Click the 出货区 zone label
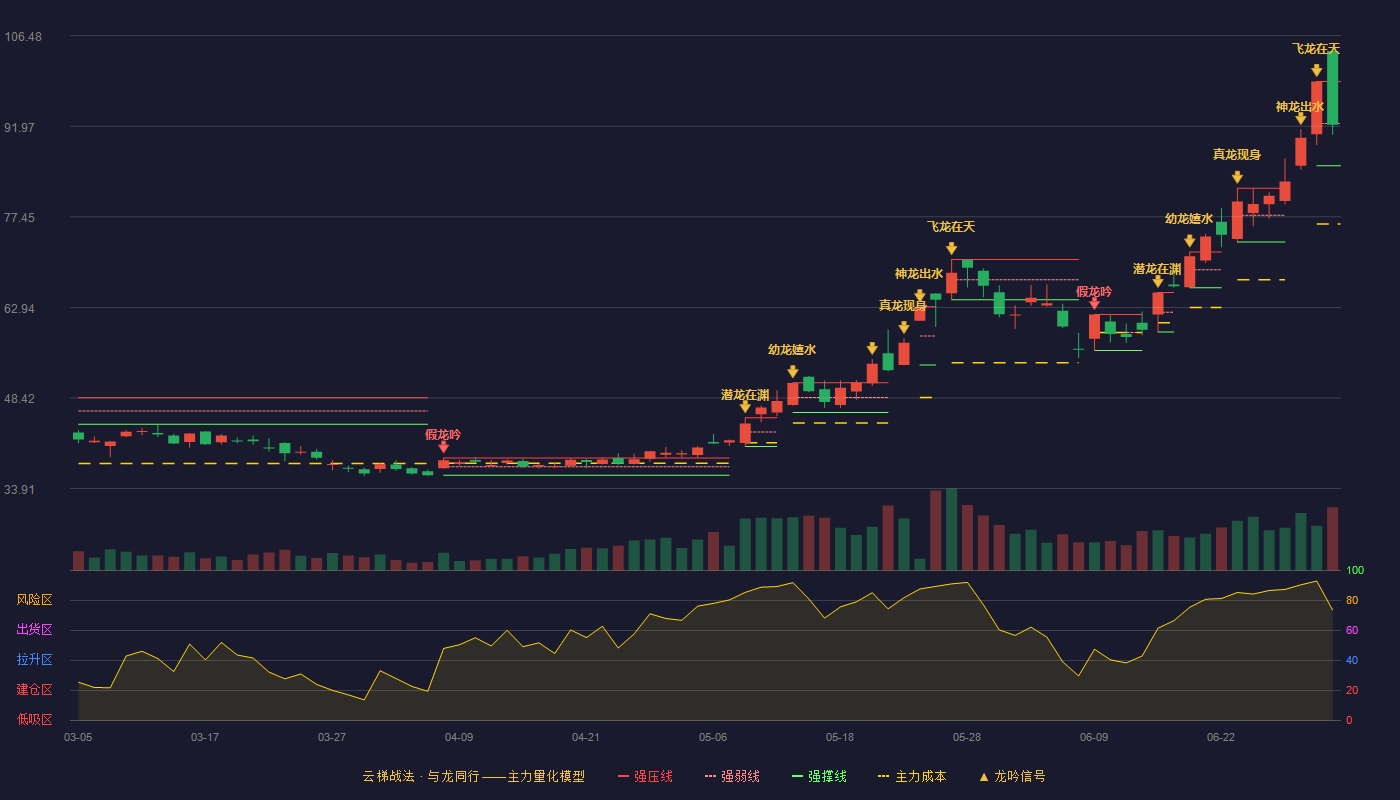Viewport: 1400px width, 800px height. coord(35,630)
